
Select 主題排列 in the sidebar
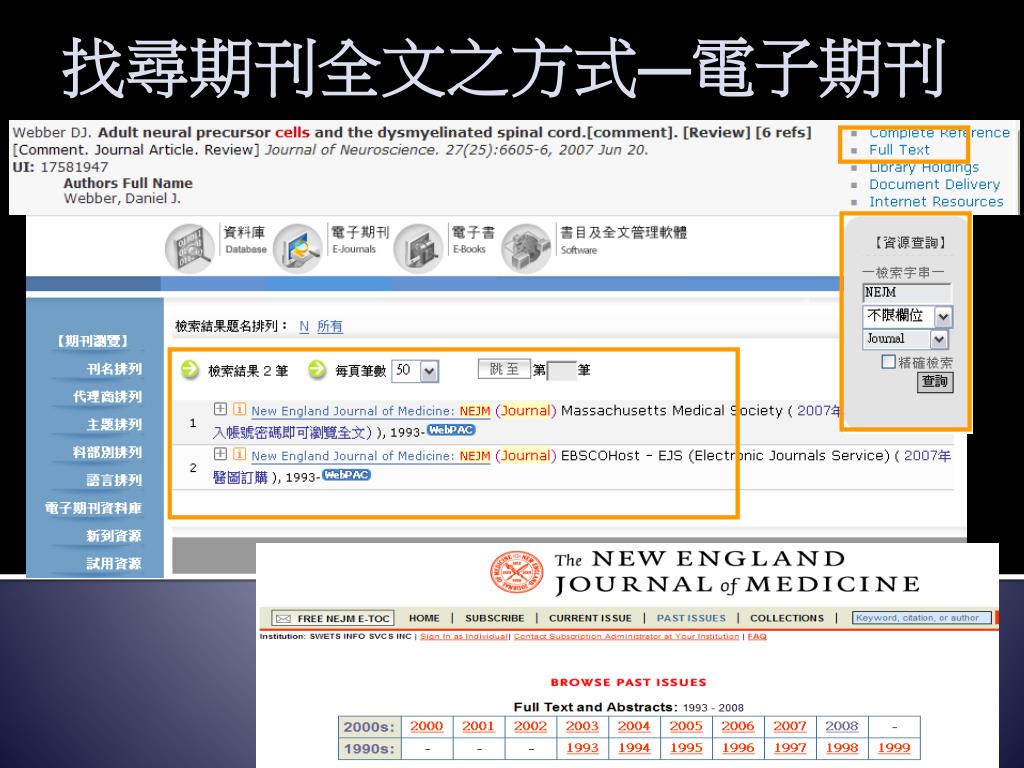click(114, 424)
